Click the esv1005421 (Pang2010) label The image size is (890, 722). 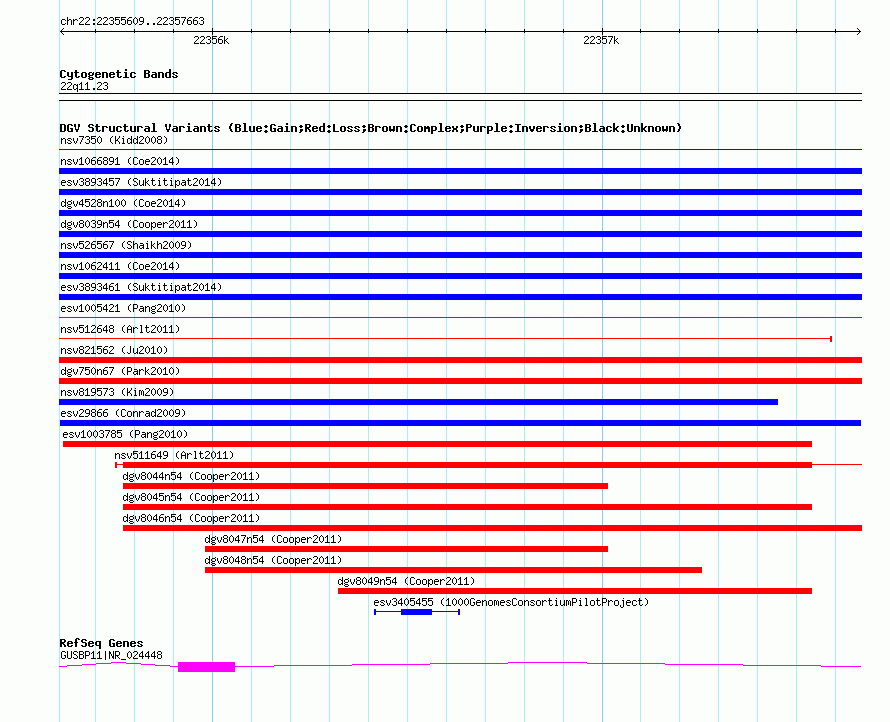pos(123,308)
